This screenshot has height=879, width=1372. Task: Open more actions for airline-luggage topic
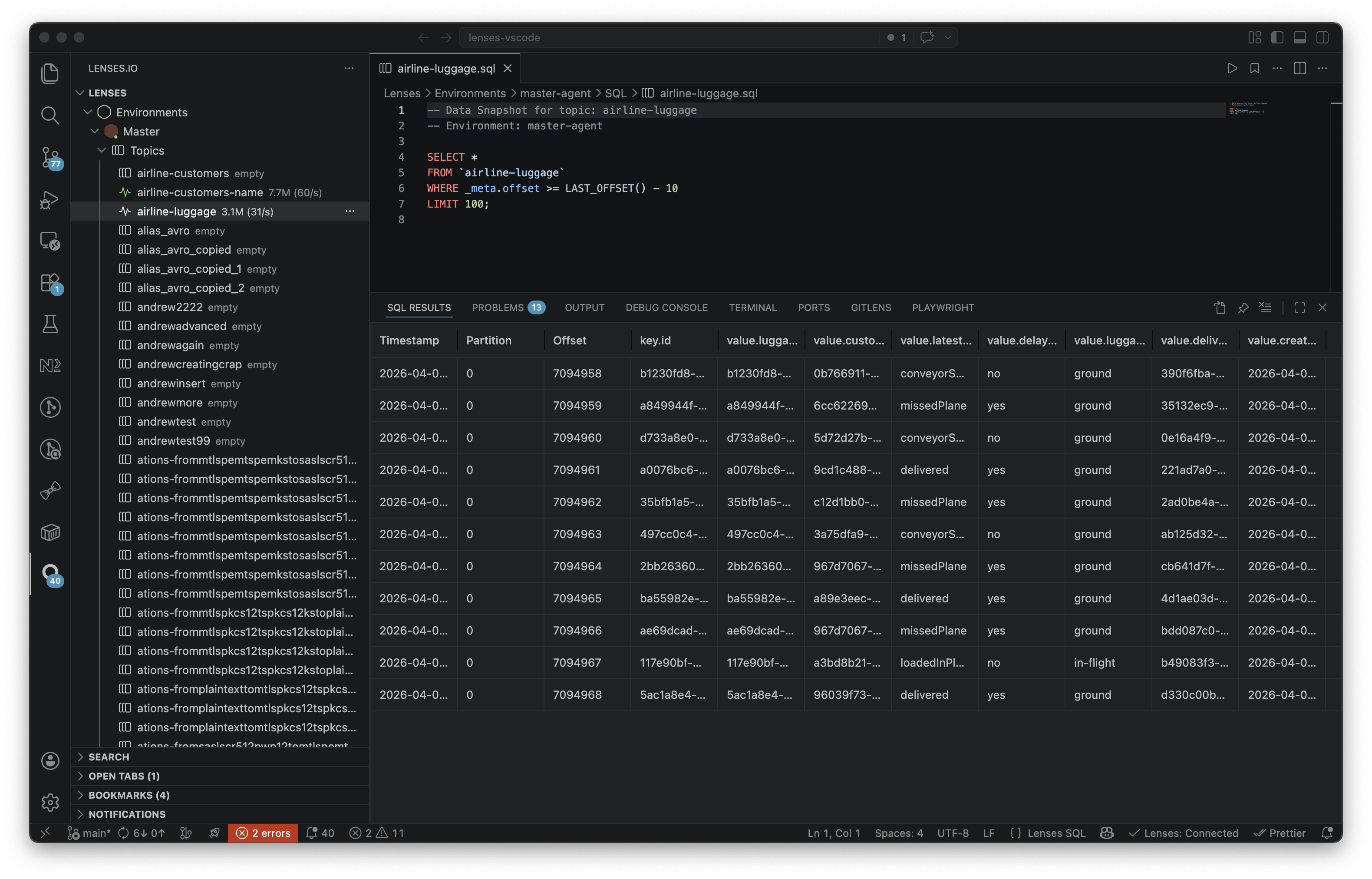tap(350, 211)
